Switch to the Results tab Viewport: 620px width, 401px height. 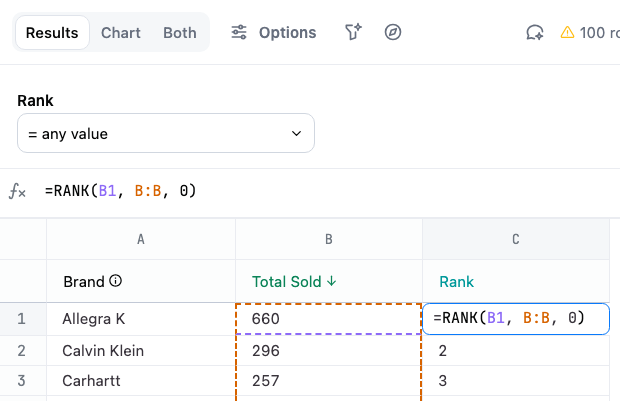[x=52, y=33]
